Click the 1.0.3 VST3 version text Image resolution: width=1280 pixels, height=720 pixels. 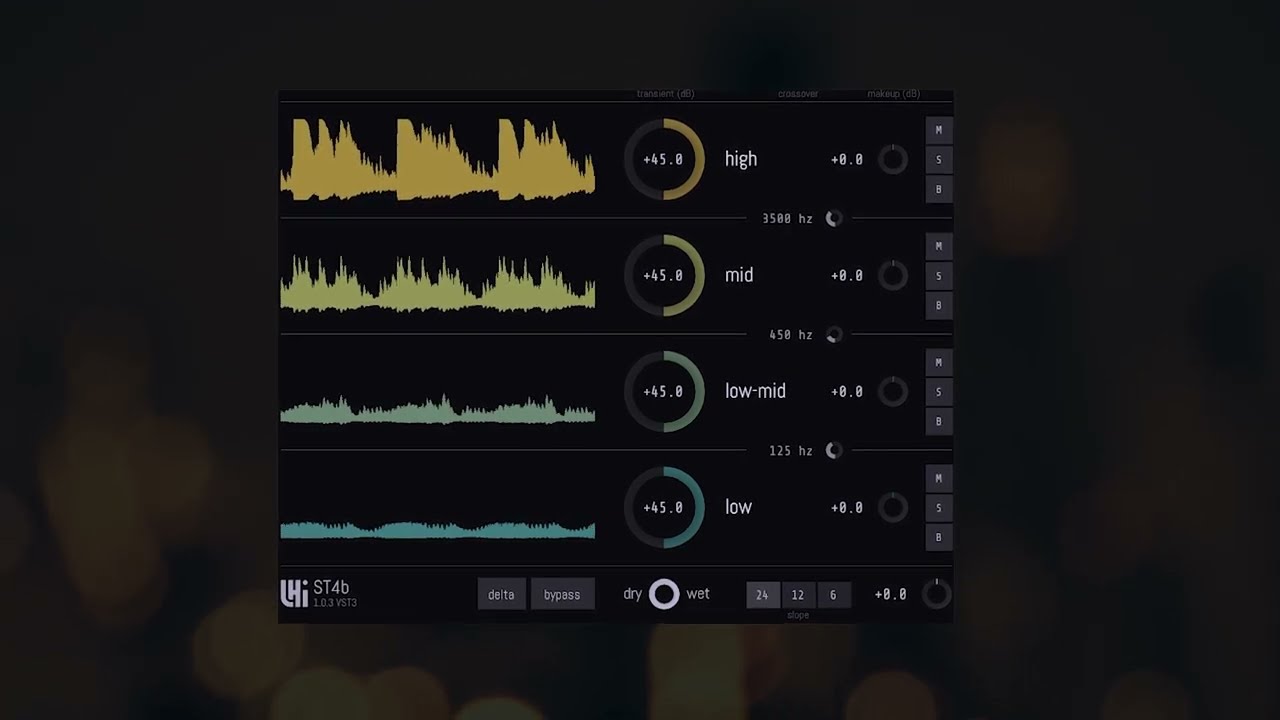pos(335,603)
